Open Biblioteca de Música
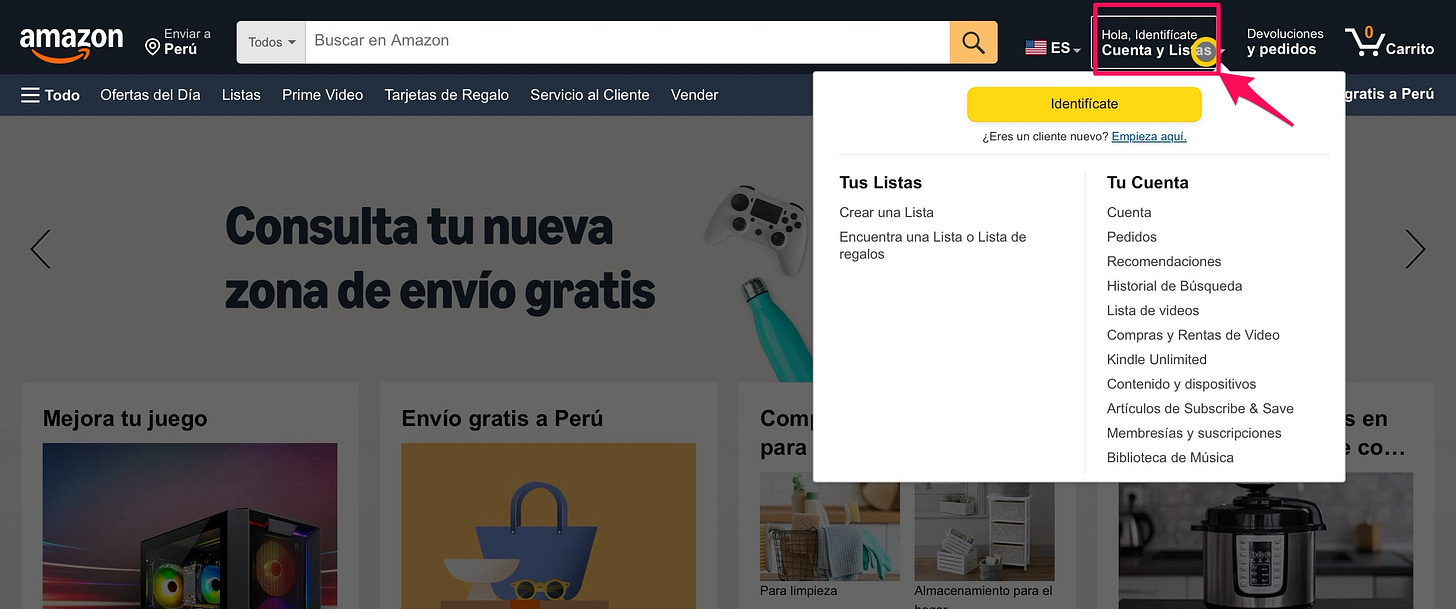 point(1170,457)
